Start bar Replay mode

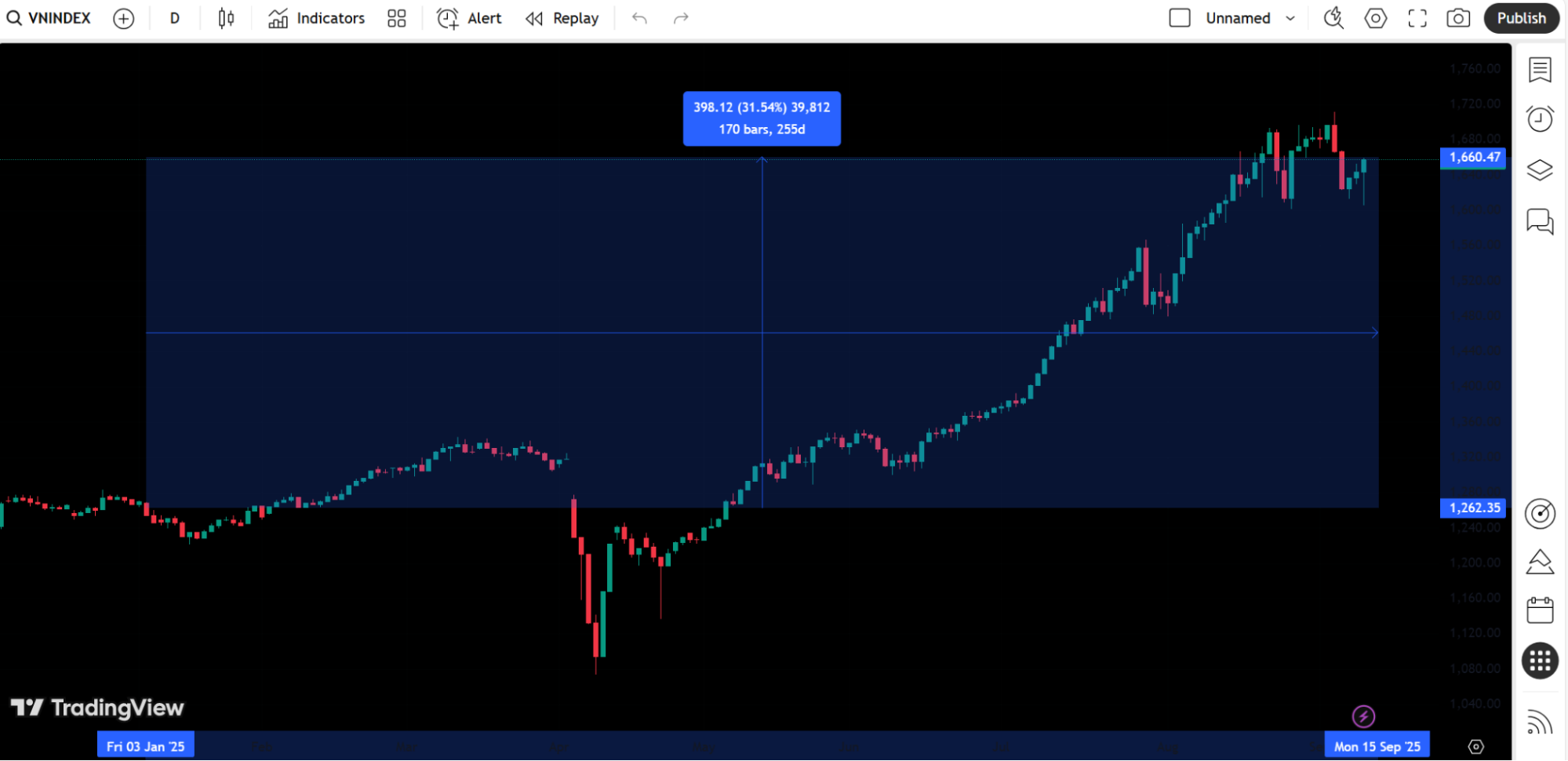pos(562,18)
